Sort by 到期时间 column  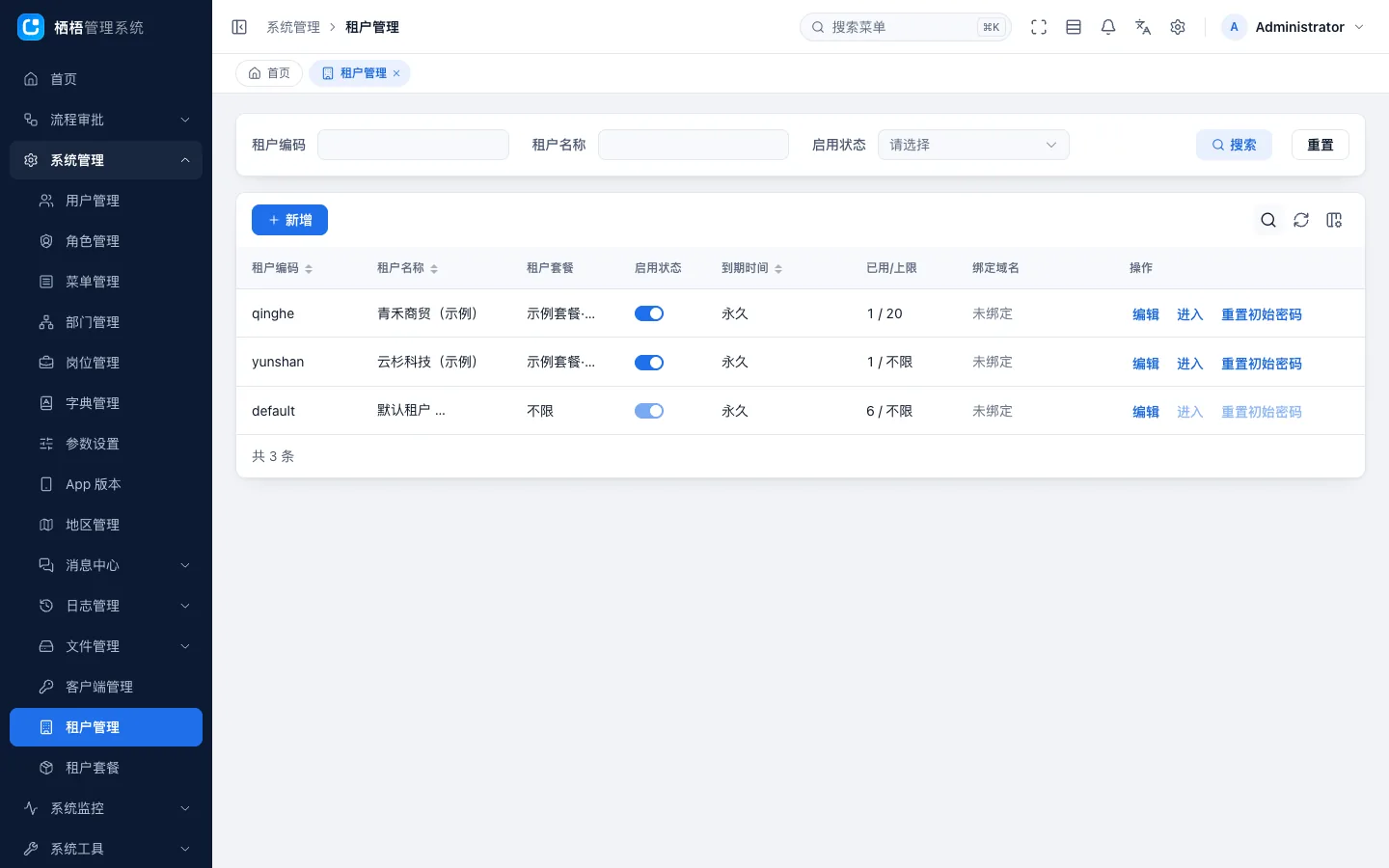778,268
